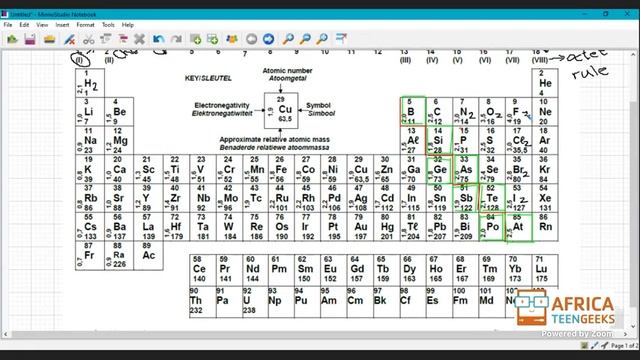Click the pink Paste icon in toolbar
Viewport: 640px width, 360px height.
coord(122,39)
